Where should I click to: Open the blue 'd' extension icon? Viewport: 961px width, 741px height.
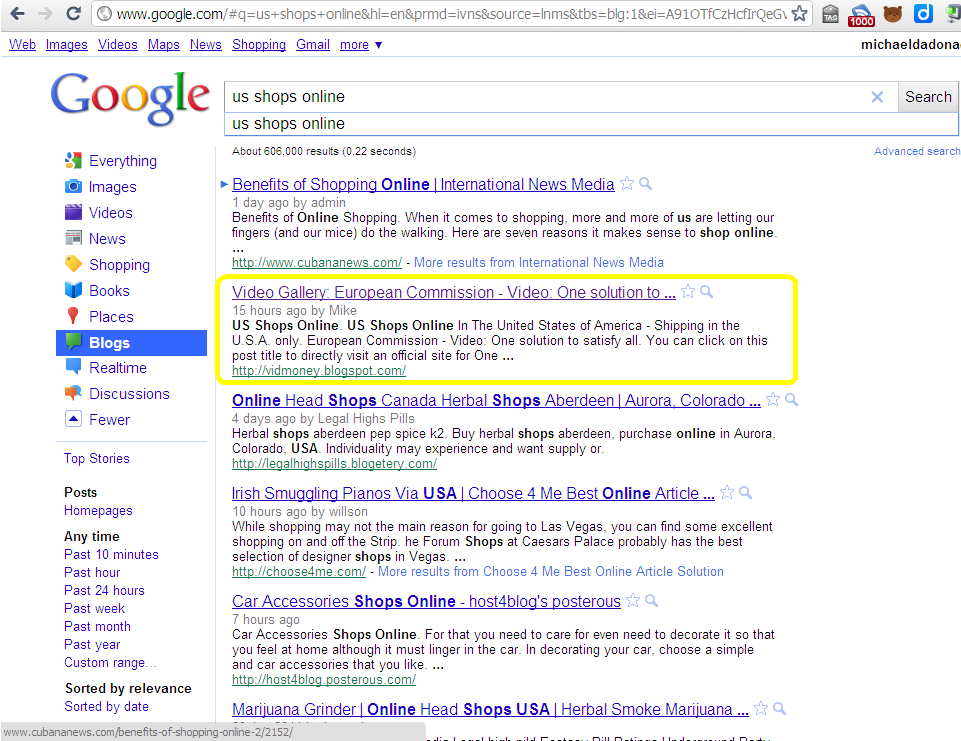[x=922, y=13]
